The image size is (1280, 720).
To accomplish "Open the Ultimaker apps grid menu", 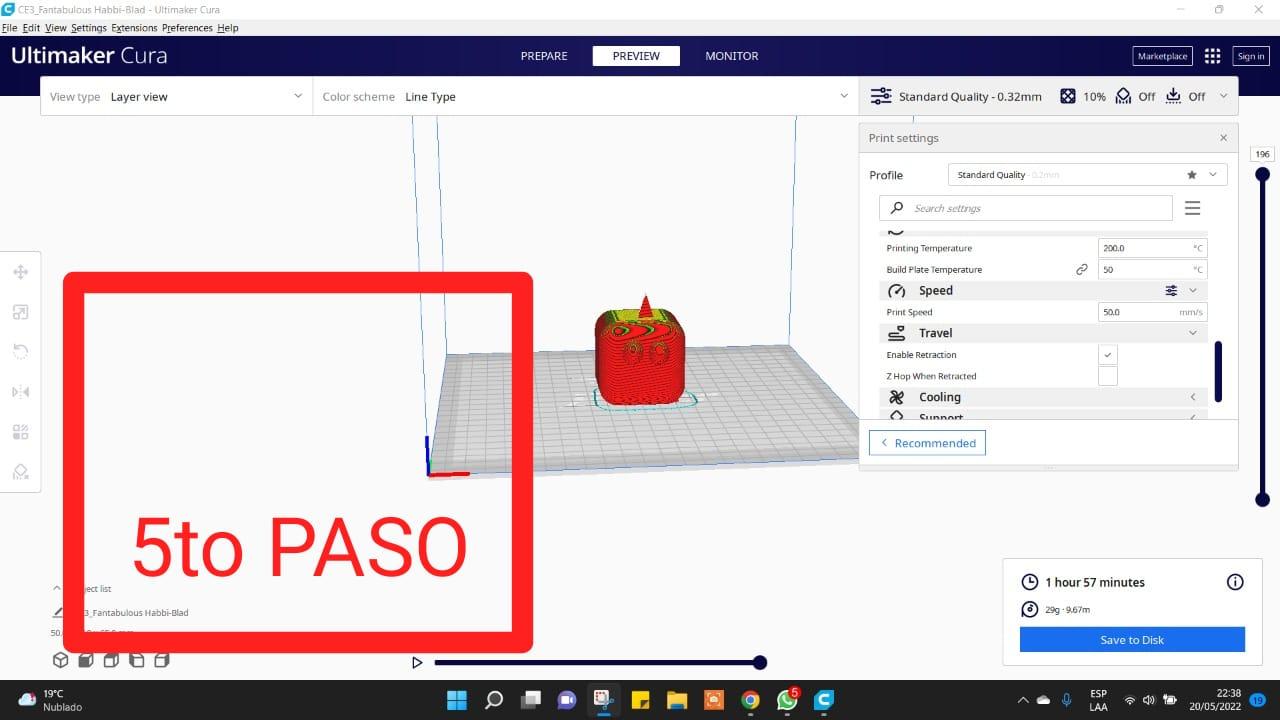I will (1212, 56).
